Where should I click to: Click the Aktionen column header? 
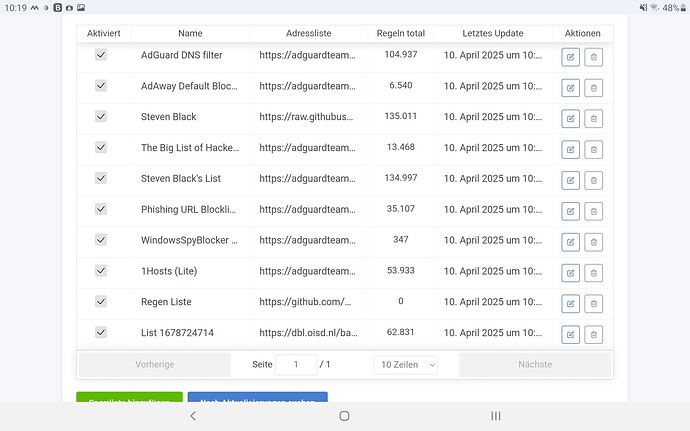[582, 33]
